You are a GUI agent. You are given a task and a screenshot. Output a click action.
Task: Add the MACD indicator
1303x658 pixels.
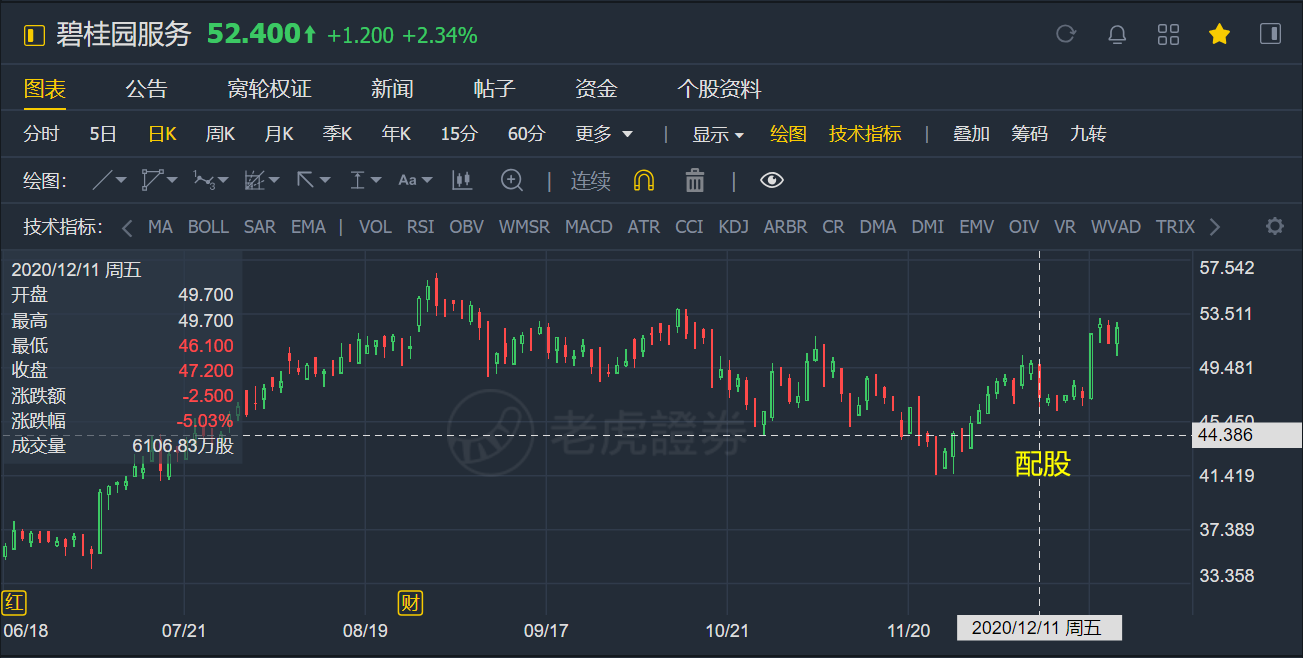pos(589,227)
